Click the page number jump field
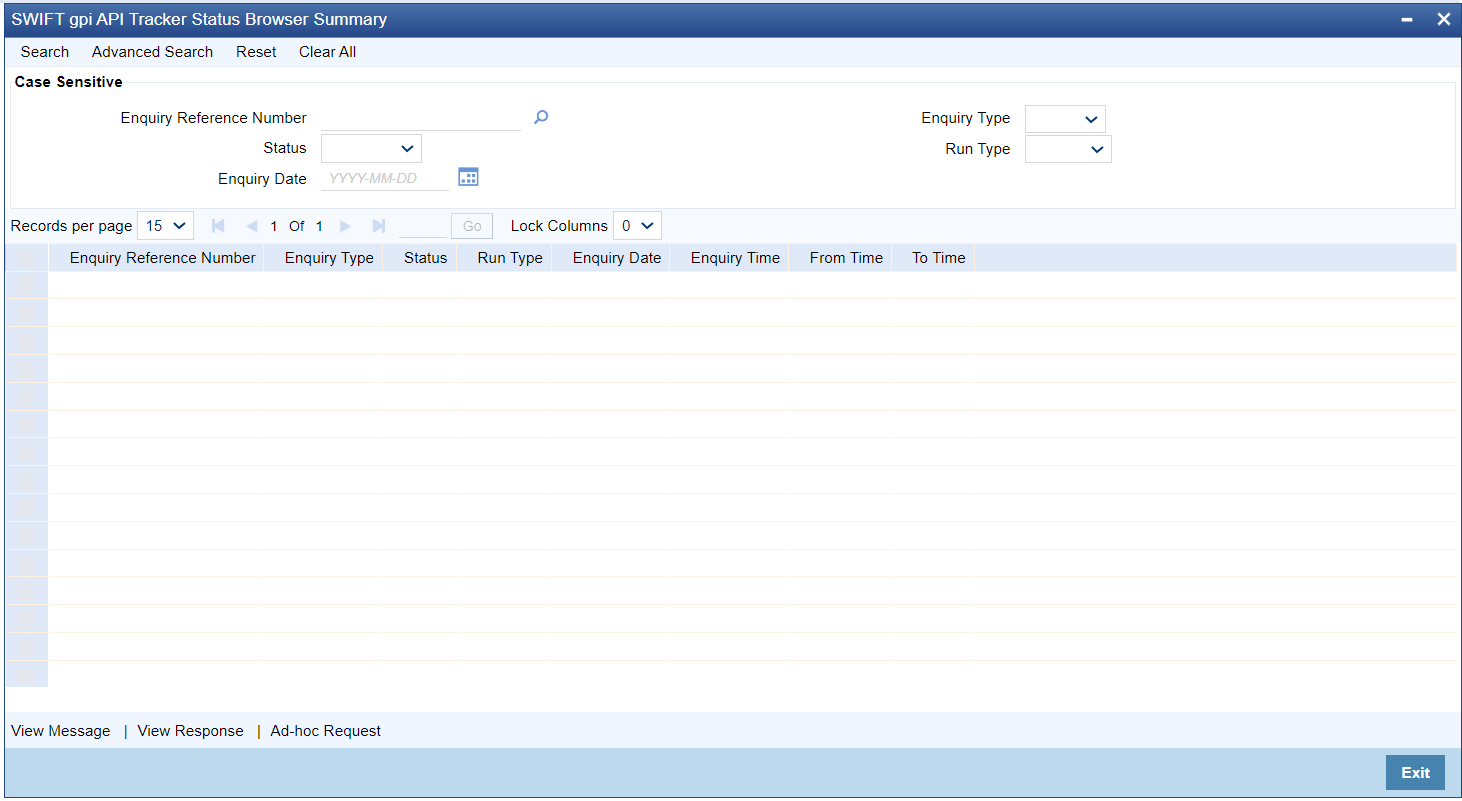Screen dimensions: 1462x801 (x=422, y=226)
